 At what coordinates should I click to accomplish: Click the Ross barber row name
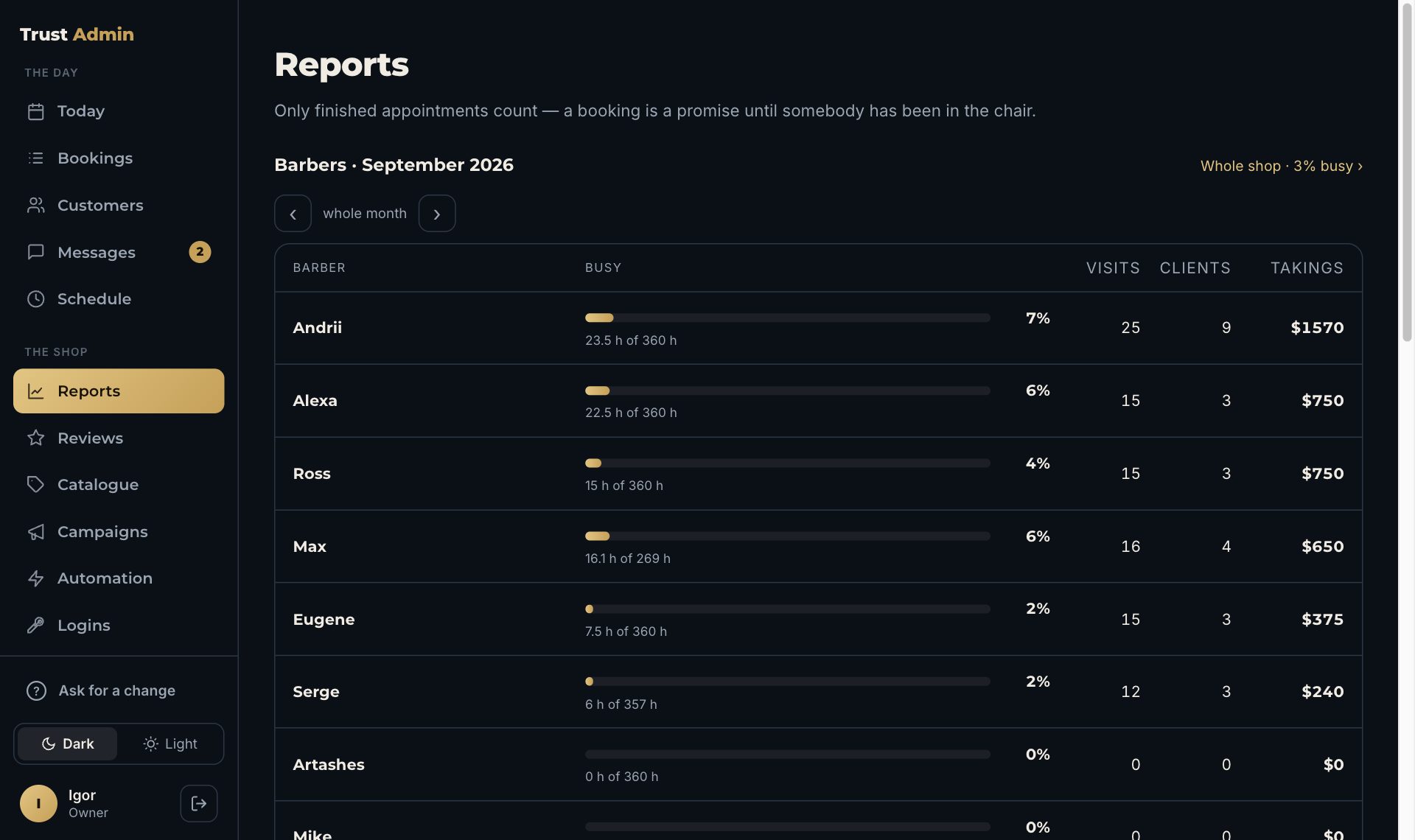[x=311, y=474]
